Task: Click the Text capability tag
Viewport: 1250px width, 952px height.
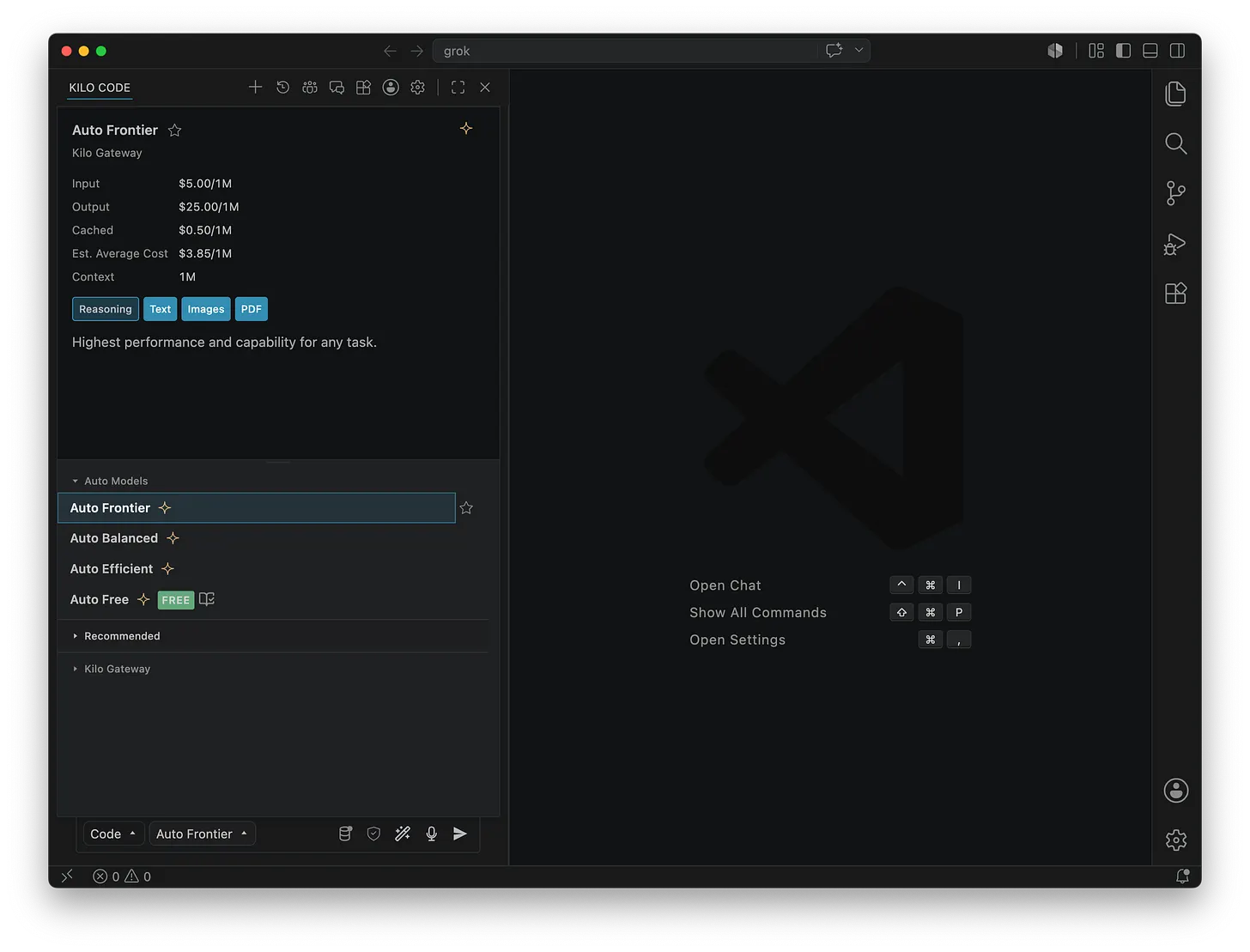Action: 161,309
